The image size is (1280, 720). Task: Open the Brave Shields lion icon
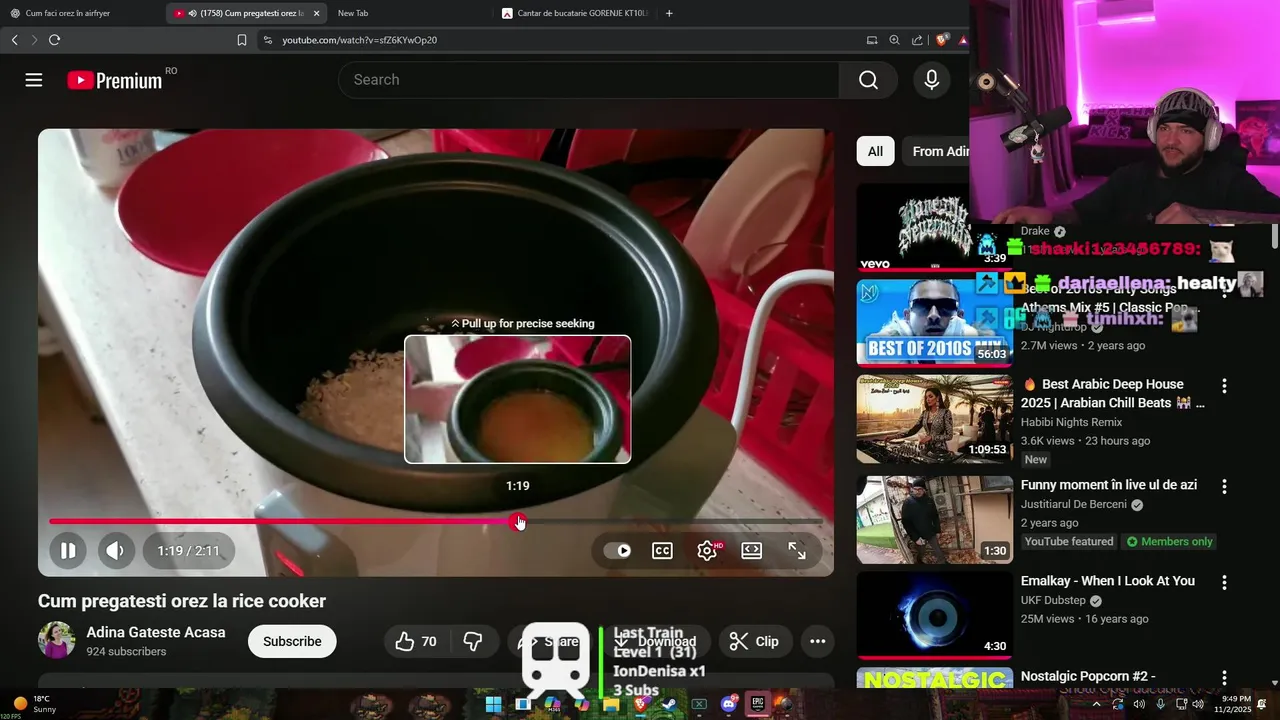click(941, 40)
